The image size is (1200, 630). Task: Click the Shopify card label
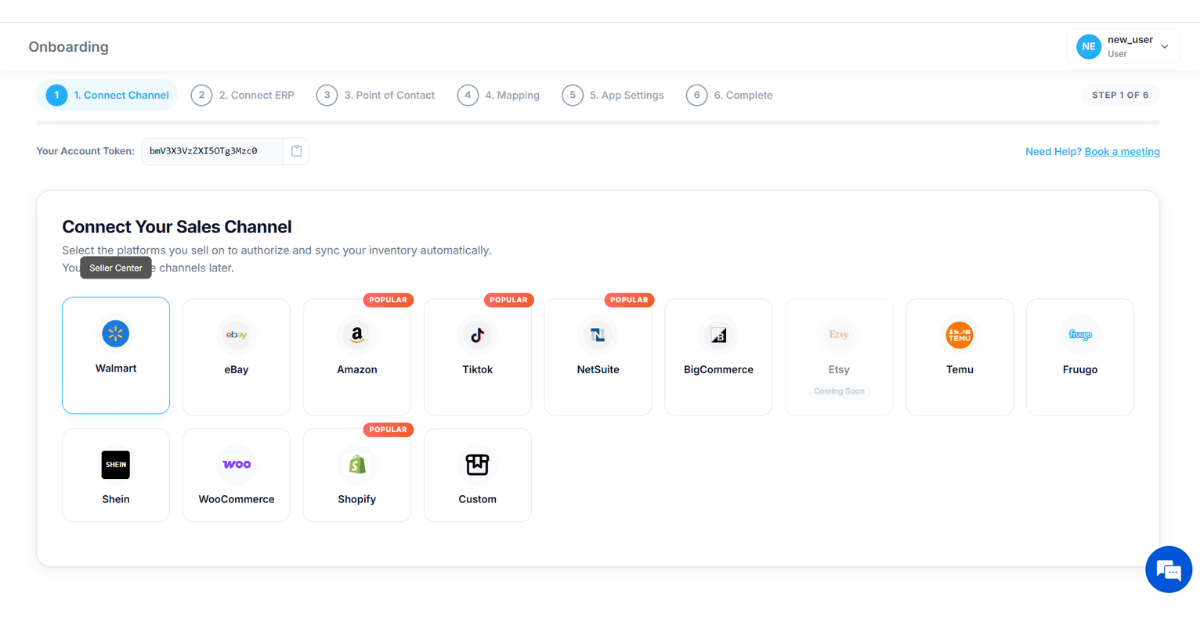coord(357,499)
